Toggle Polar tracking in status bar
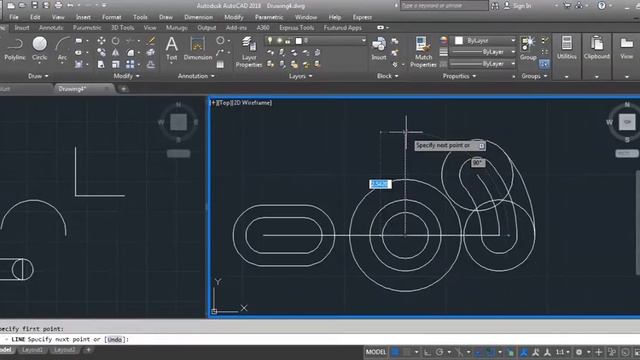This screenshot has width=640, height=360. (x=440, y=352)
